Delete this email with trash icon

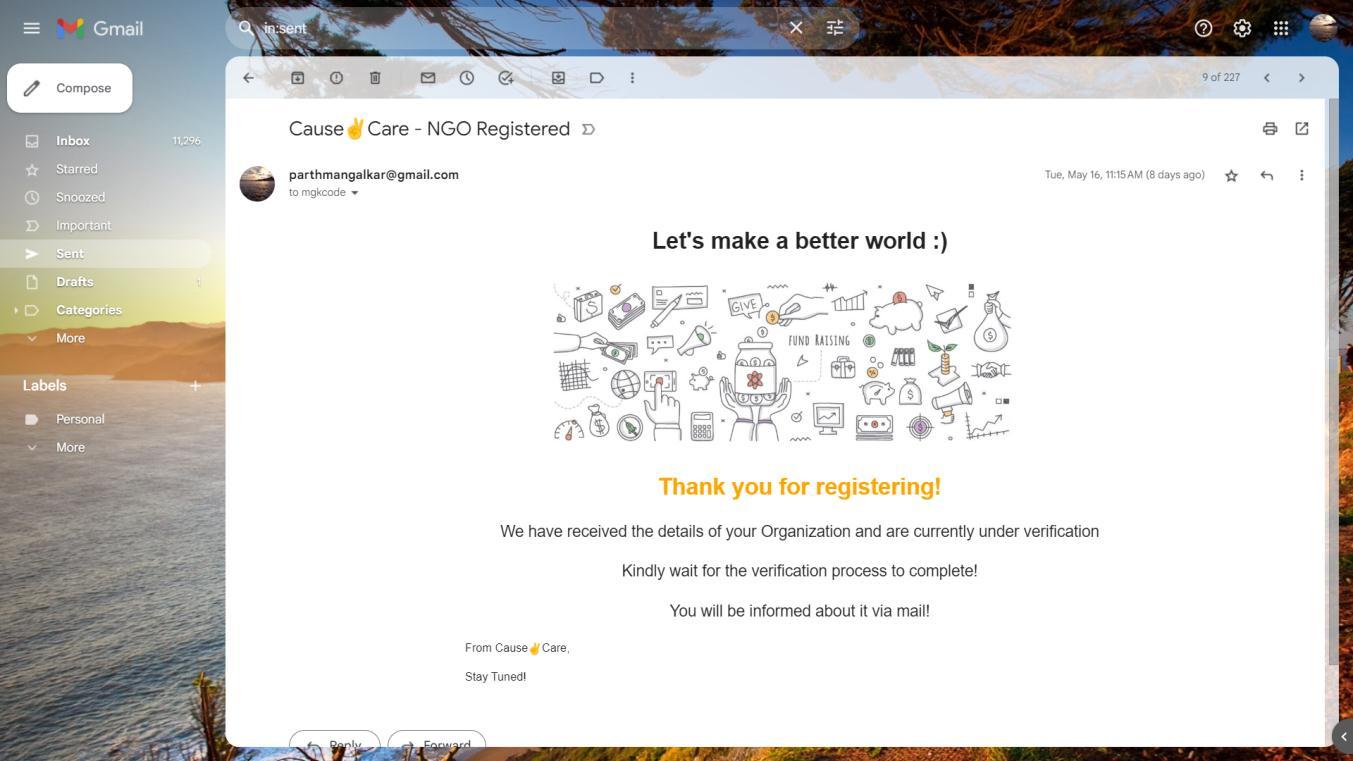click(x=375, y=78)
